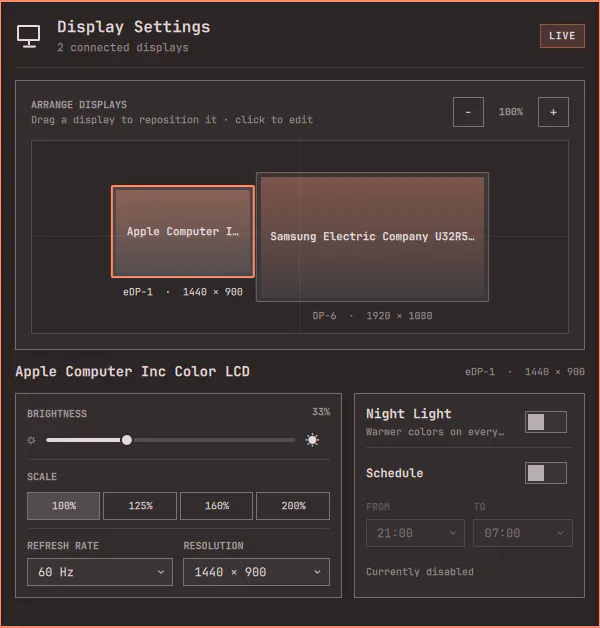Screen dimensions: 600x628
Task: Click the 100% arrangement zoom value
Action: (511, 112)
